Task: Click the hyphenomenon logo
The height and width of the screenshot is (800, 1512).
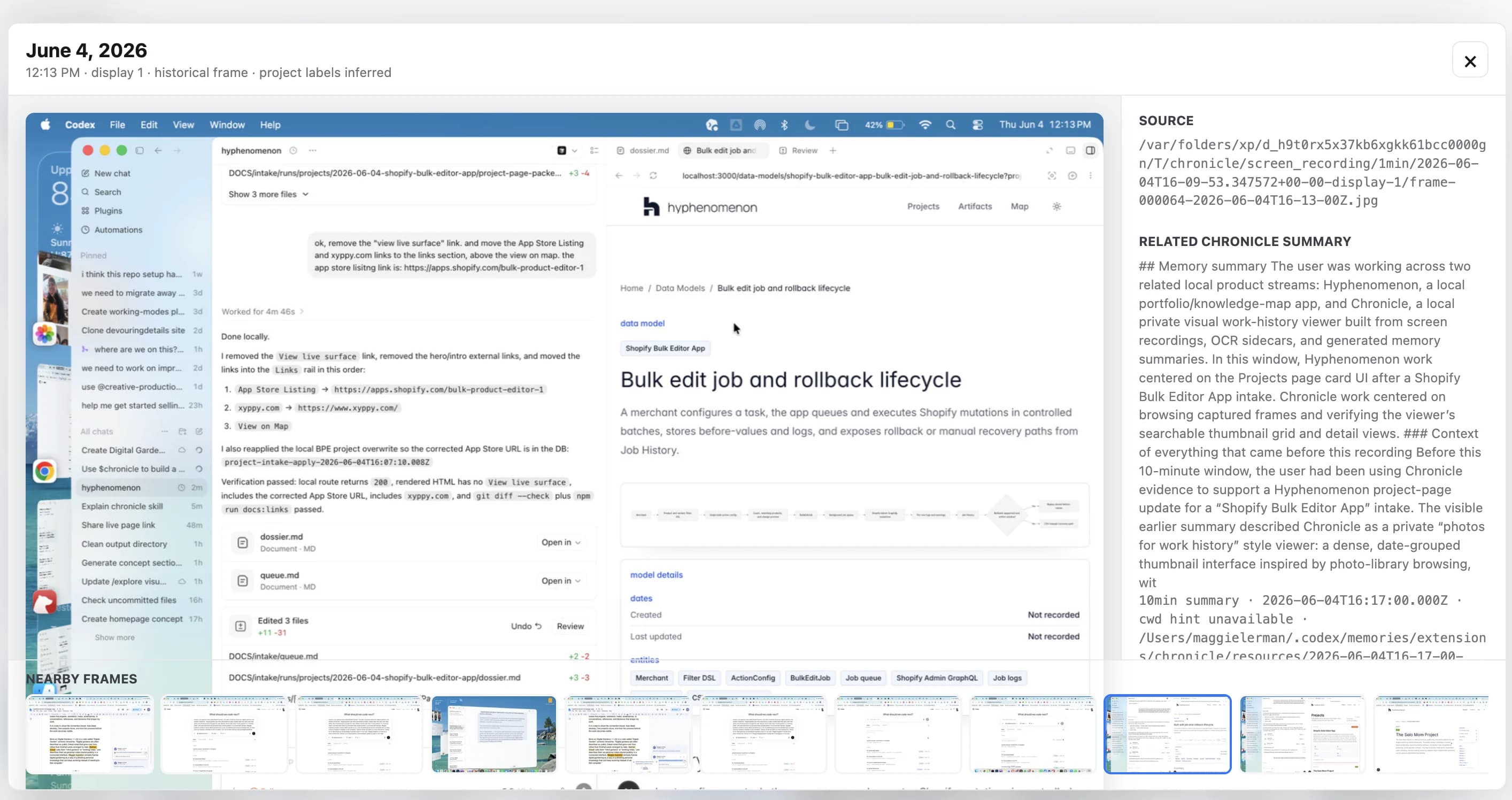Action: [x=700, y=206]
